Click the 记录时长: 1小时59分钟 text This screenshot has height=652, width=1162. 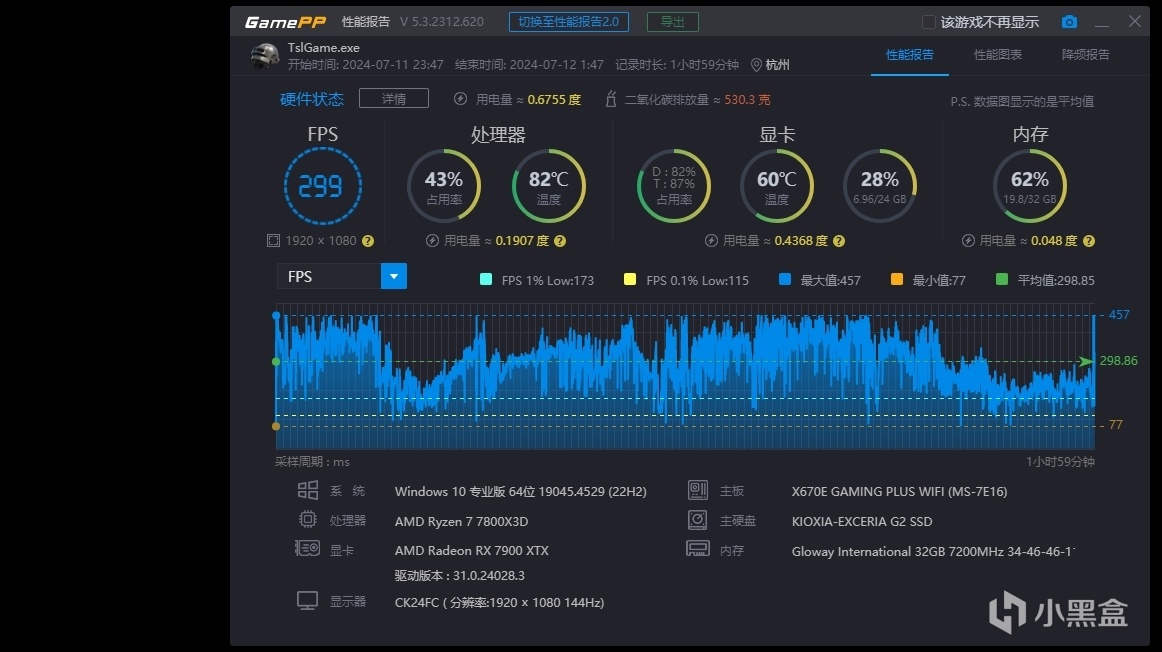pos(677,65)
